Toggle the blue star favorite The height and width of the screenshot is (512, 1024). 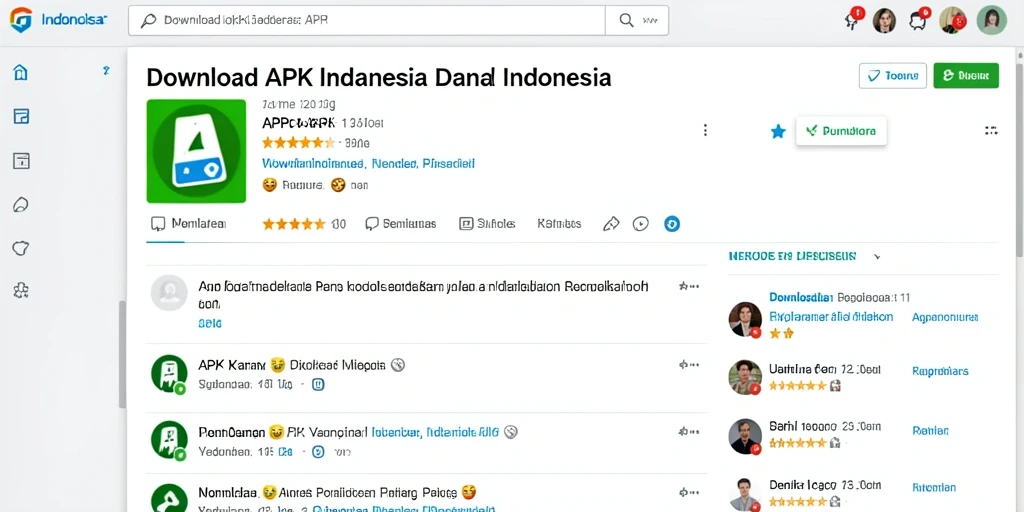778,132
